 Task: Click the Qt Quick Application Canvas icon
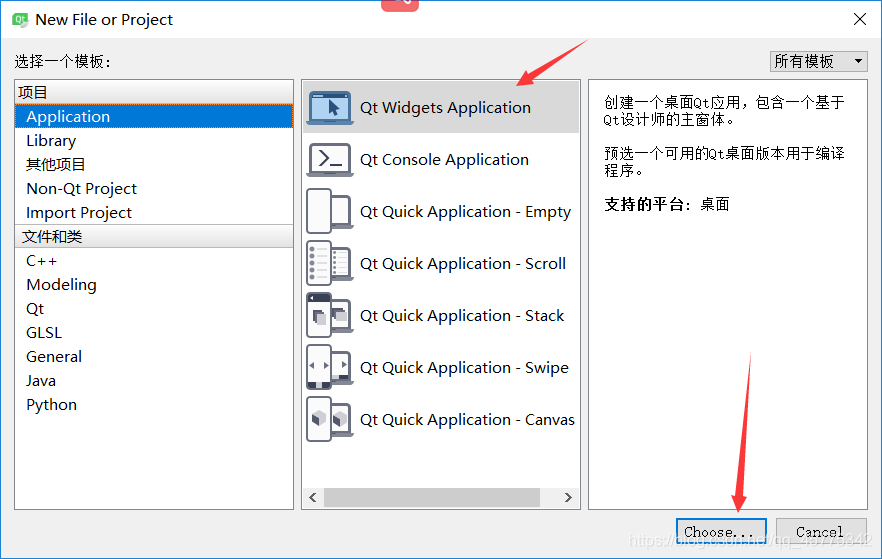[330, 420]
